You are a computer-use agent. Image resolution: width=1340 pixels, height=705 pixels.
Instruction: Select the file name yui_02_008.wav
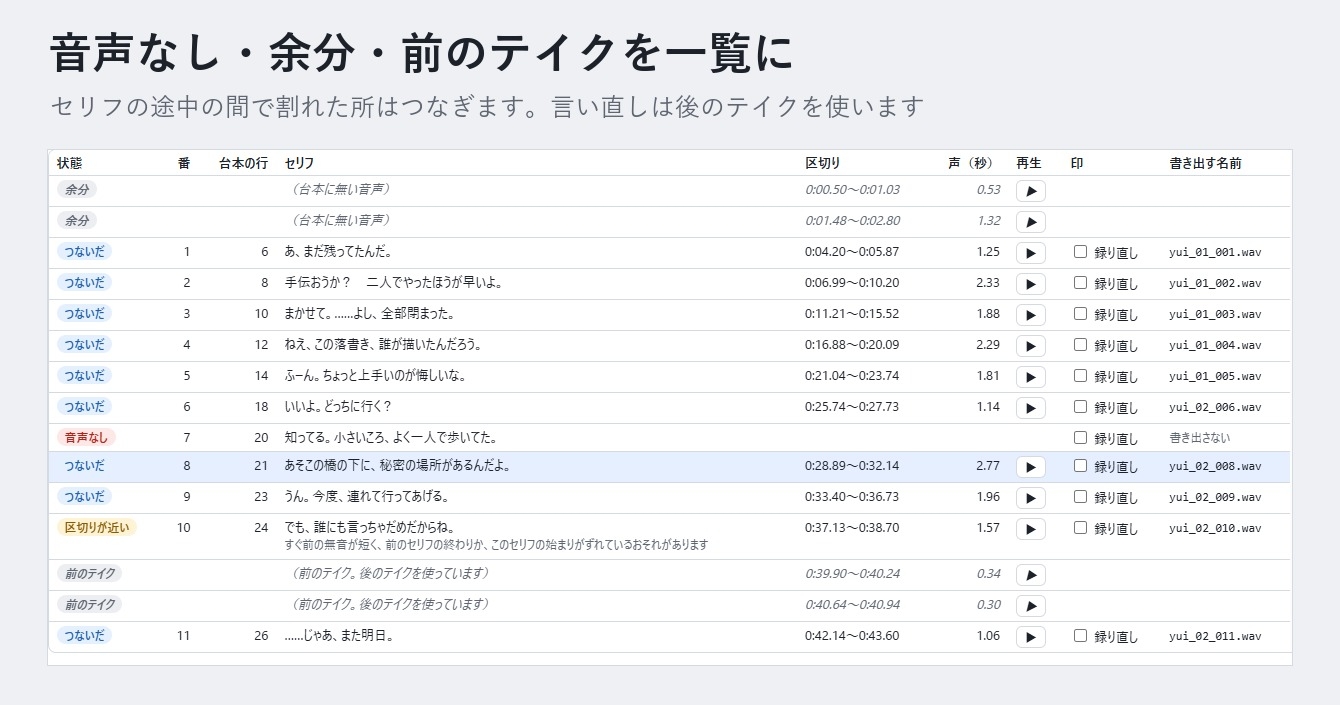coord(1215,467)
